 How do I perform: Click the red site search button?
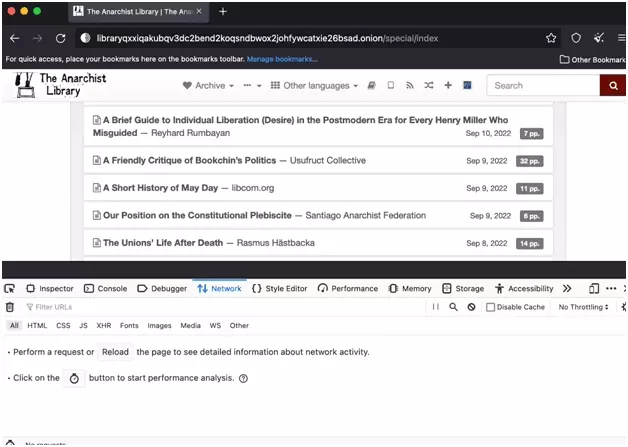612,86
